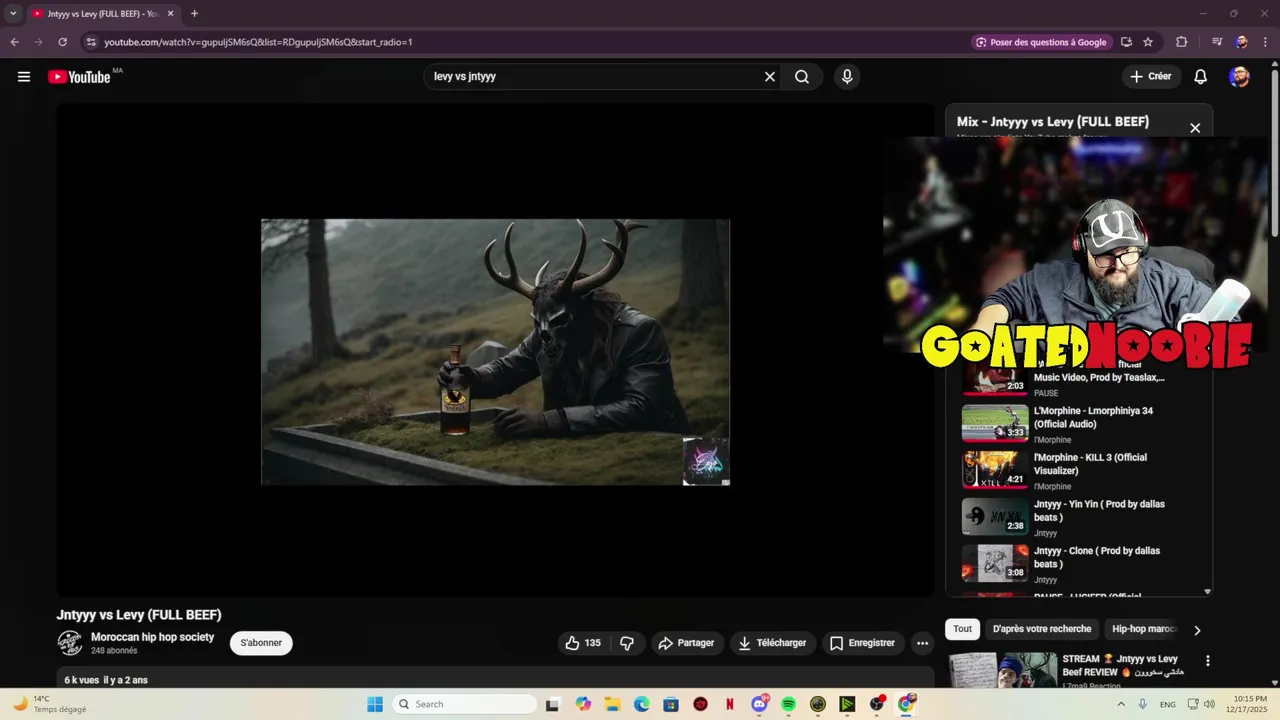Open Spotify from the taskbar
The image size is (1280, 720).
(x=789, y=704)
